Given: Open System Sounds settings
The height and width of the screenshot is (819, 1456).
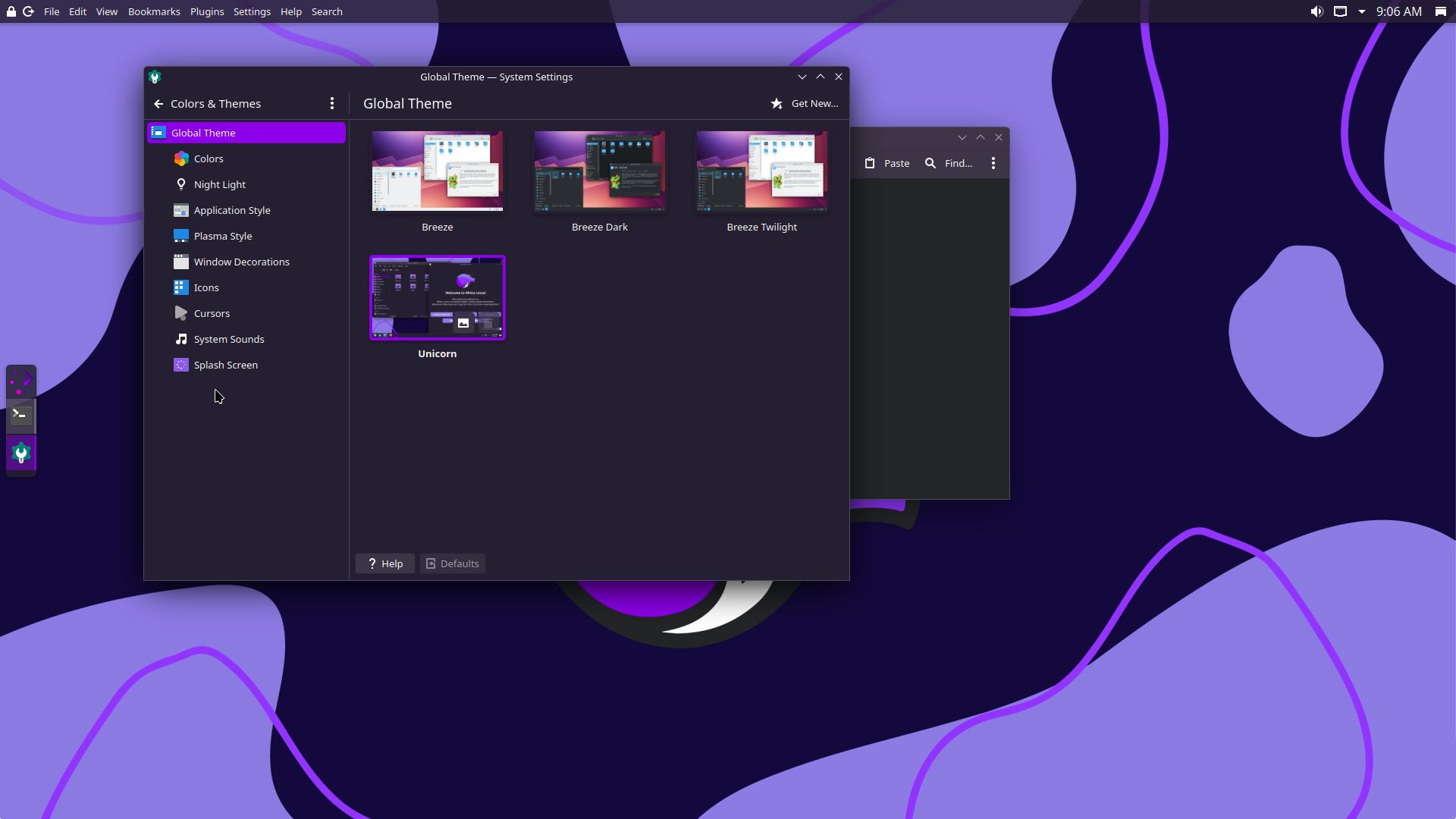Looking at the screenshot, I should click(246, 339).
